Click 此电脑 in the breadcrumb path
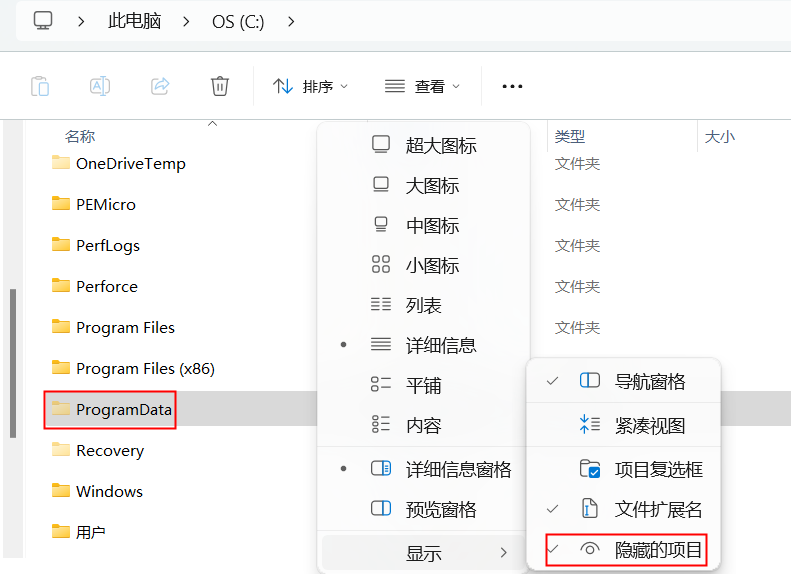The image size is (791, 574). (x=134, y=20)
